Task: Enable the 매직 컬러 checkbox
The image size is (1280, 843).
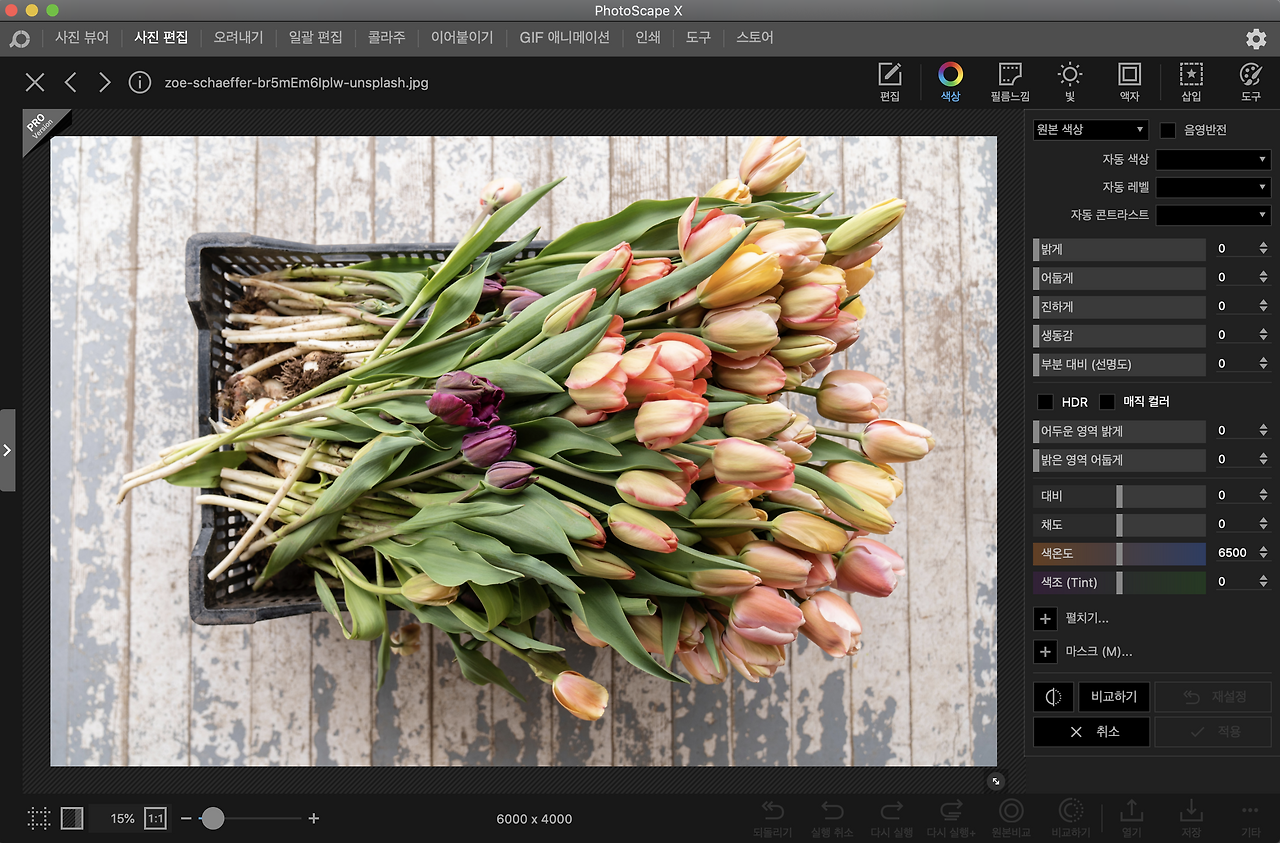Action: tap(1107, 402)
